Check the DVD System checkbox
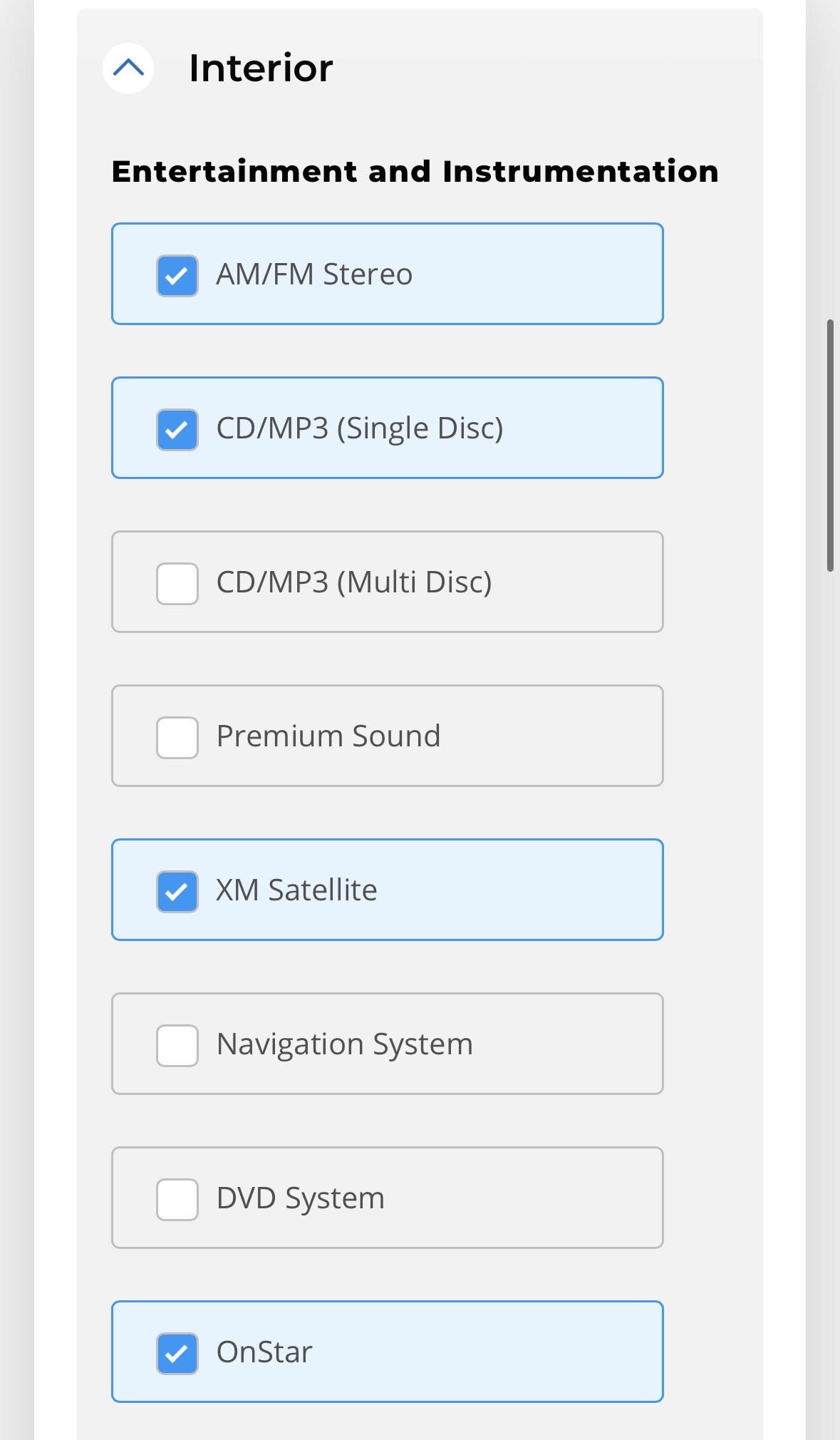The height and width of the screenshot is (1440, 840). pyautogui.click(x=177, y=1199)
